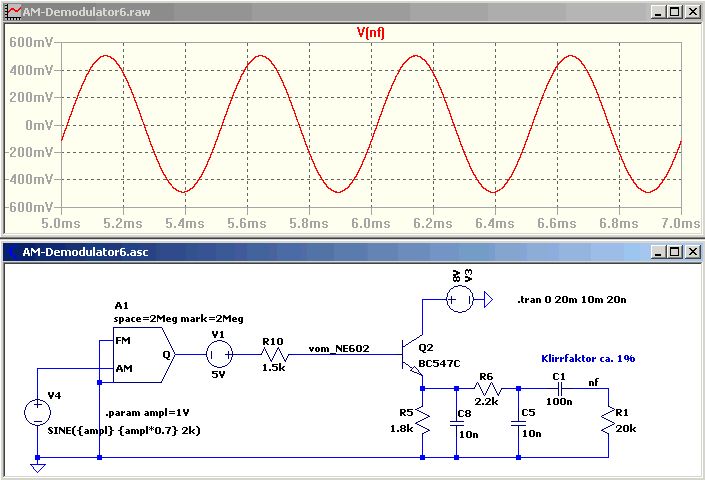
Task: Click the 1.8k value of R5
Action: (402, 429)
